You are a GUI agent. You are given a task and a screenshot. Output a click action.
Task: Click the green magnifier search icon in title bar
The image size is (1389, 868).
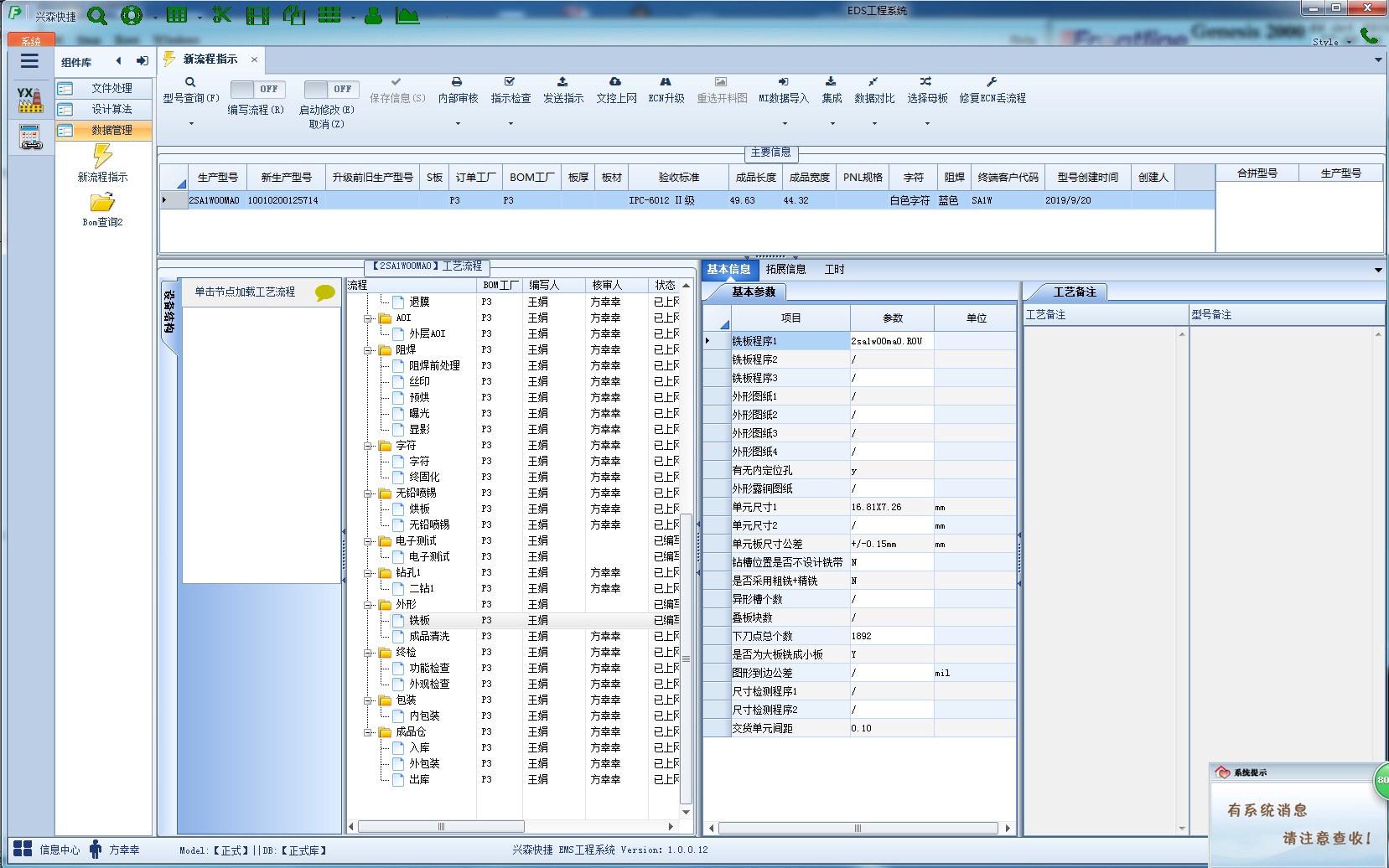pyautogui.click(x=97, y=15)
